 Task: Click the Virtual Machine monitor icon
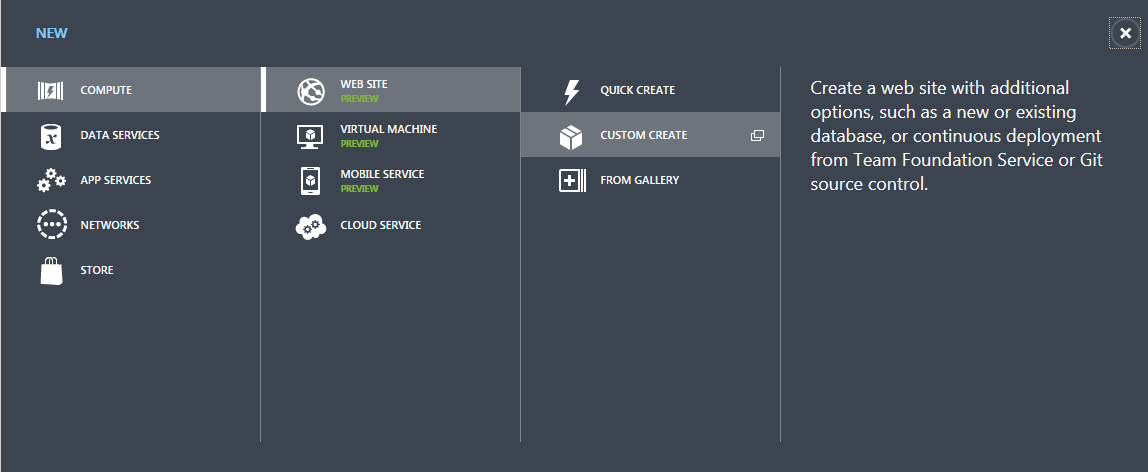pos(310,136)
